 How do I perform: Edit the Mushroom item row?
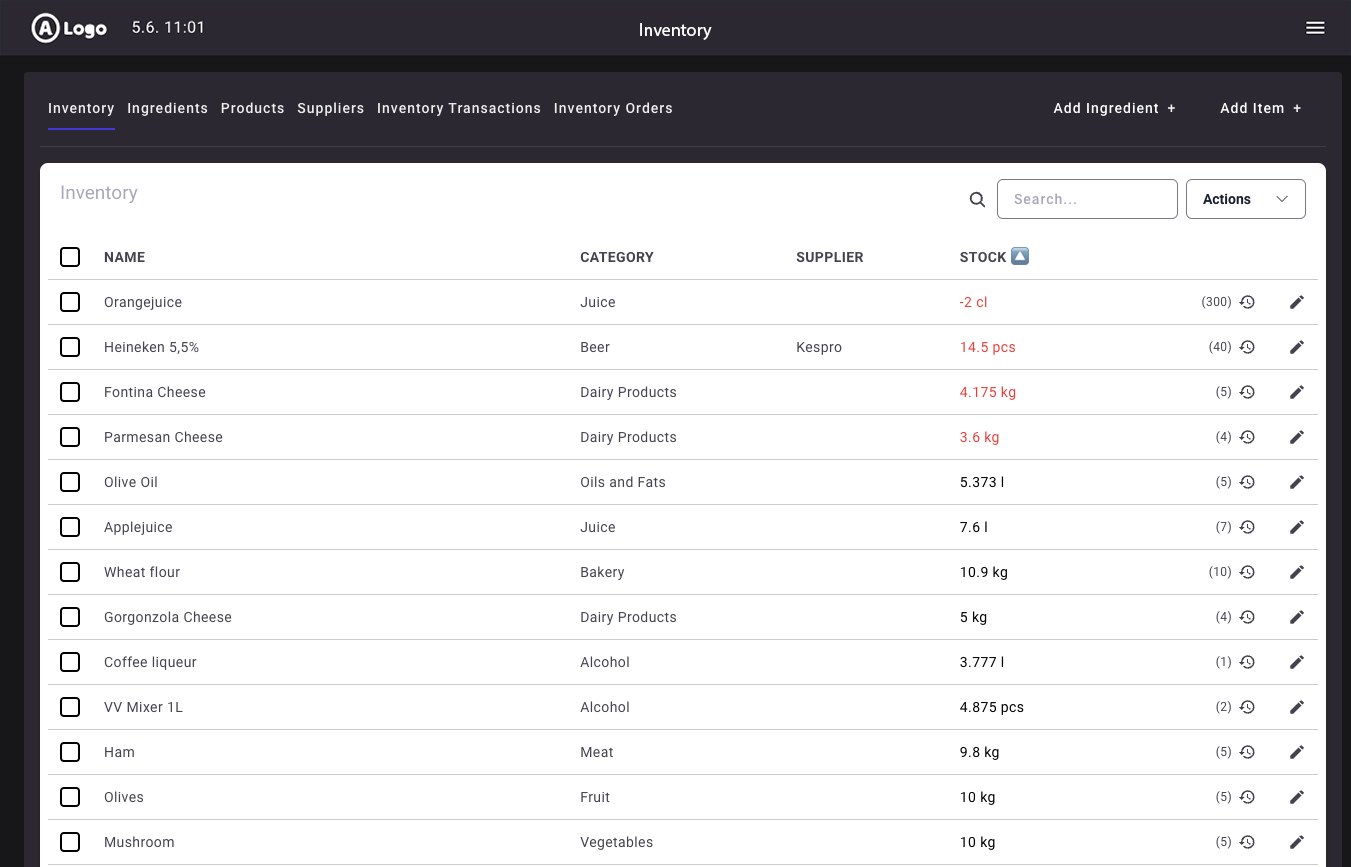[1296, 842]
